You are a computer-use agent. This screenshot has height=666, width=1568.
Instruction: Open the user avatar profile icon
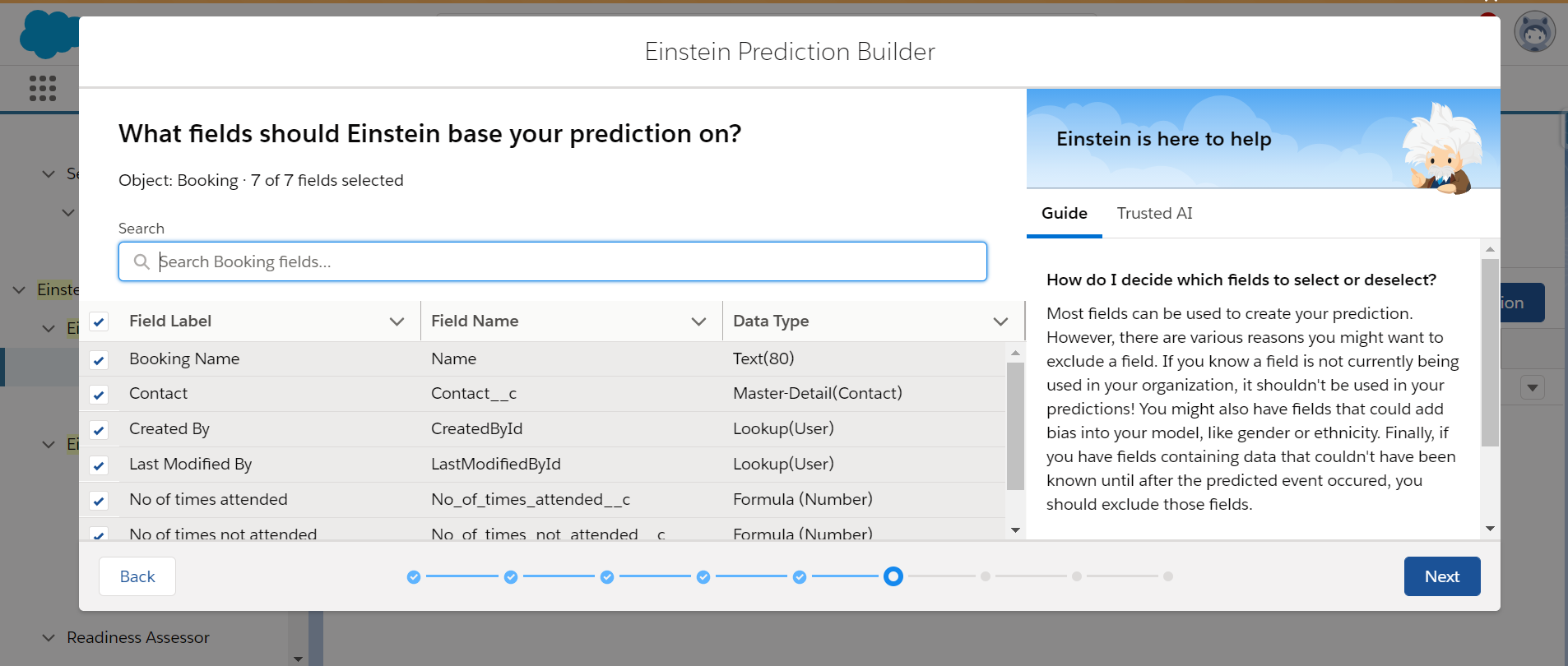tap(1534, 33)
